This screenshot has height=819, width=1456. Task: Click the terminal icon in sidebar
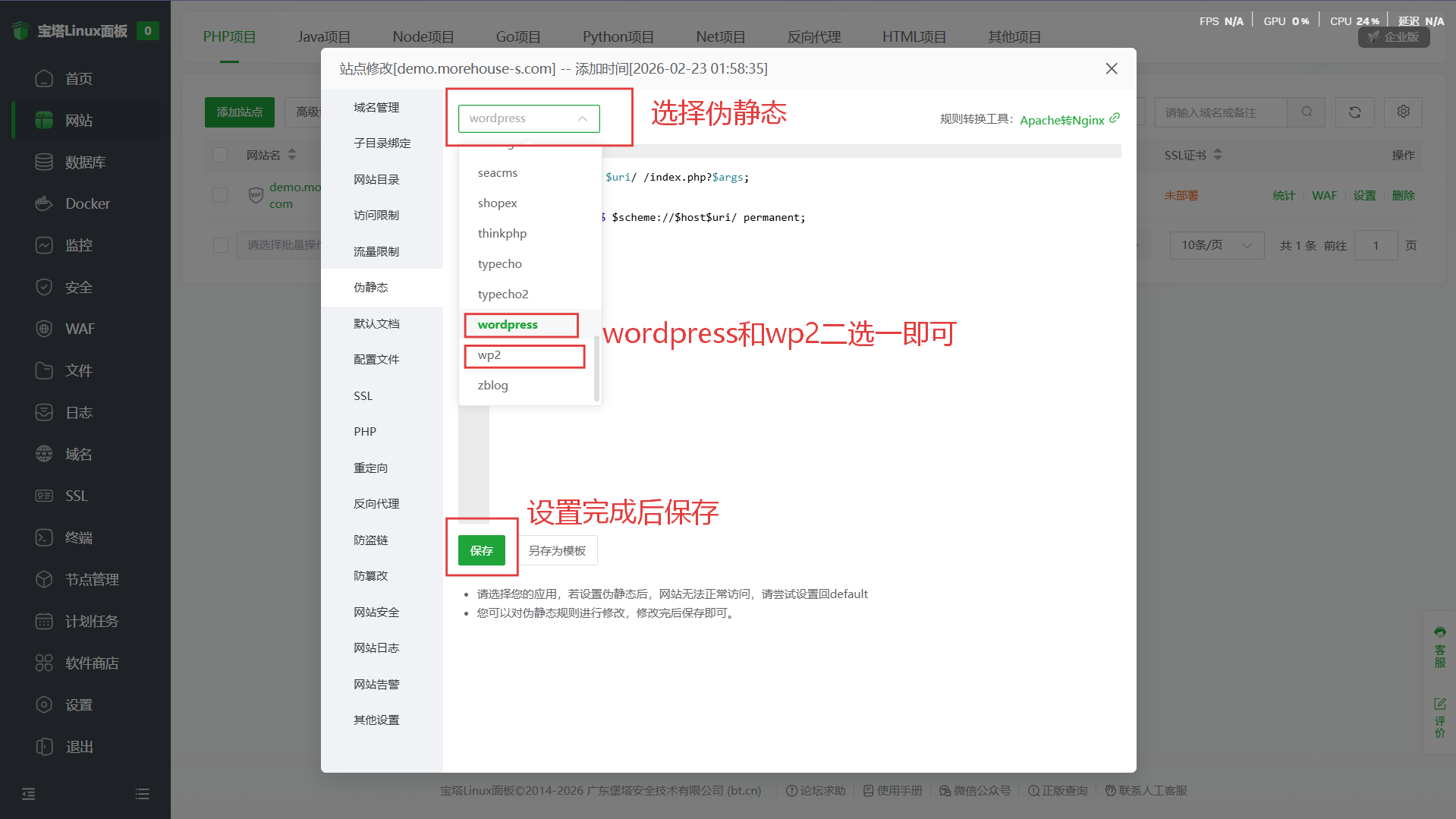click(x=44, y=537)
